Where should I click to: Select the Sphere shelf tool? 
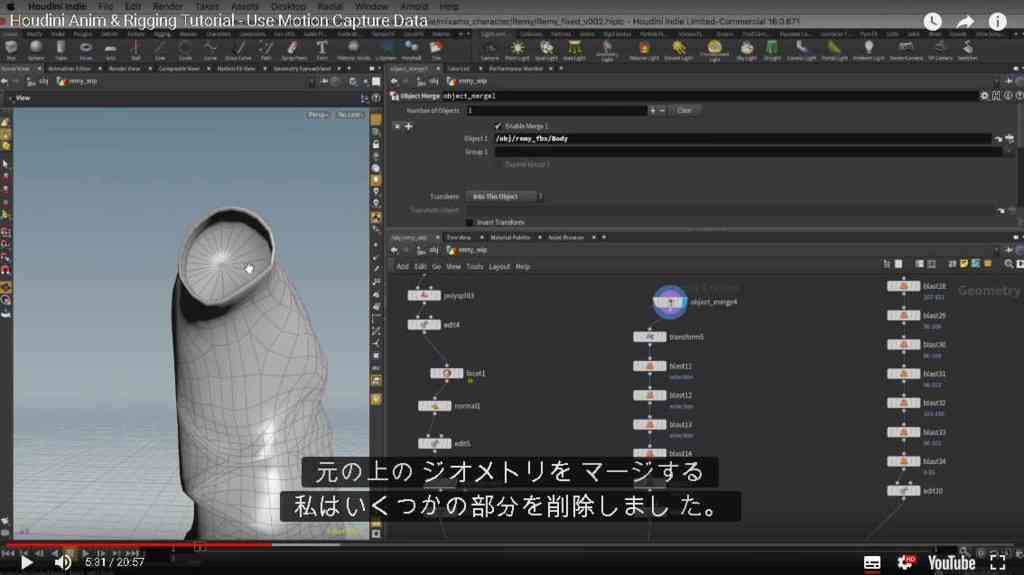[36, 49]
